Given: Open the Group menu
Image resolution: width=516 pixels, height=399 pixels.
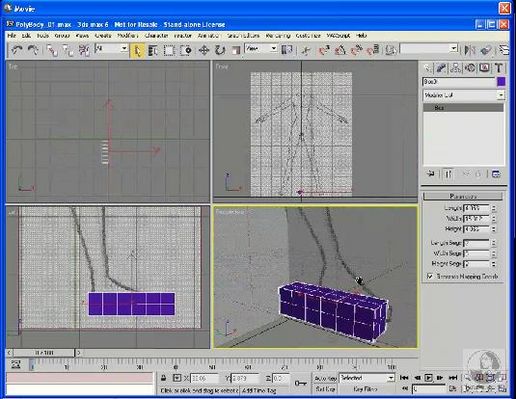Looking at the screenshot, I should point(62,35).
